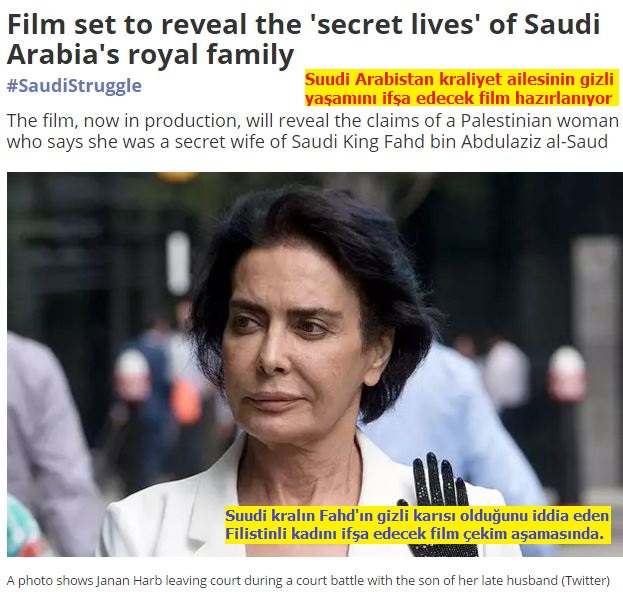Click the '(Twitter)' photo credit in caption
The width and height of the screenshot is (623, 597).
pyautogui.click(x=585, y=580)
